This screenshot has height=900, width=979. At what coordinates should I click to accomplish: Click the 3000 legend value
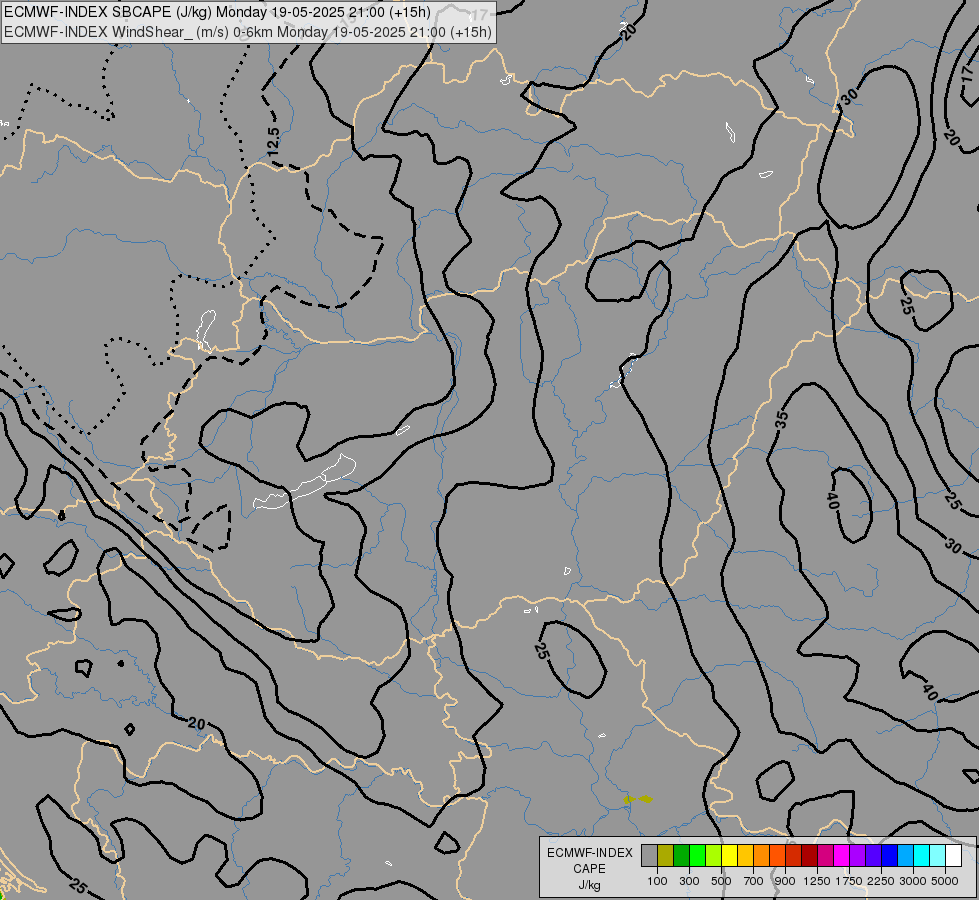coord(913,881)
